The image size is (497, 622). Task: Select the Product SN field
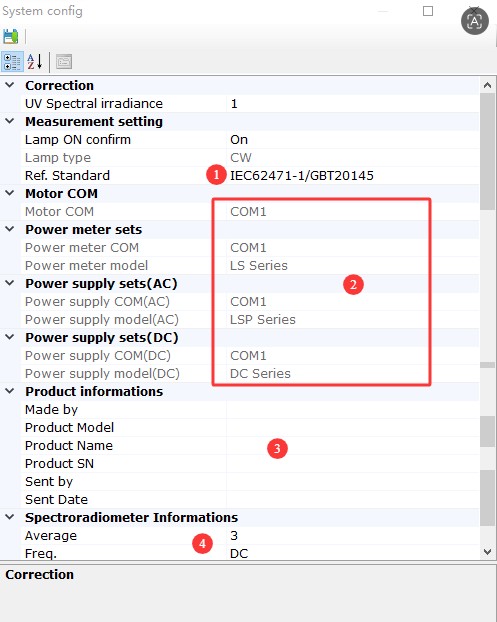(x=352, y=463)
